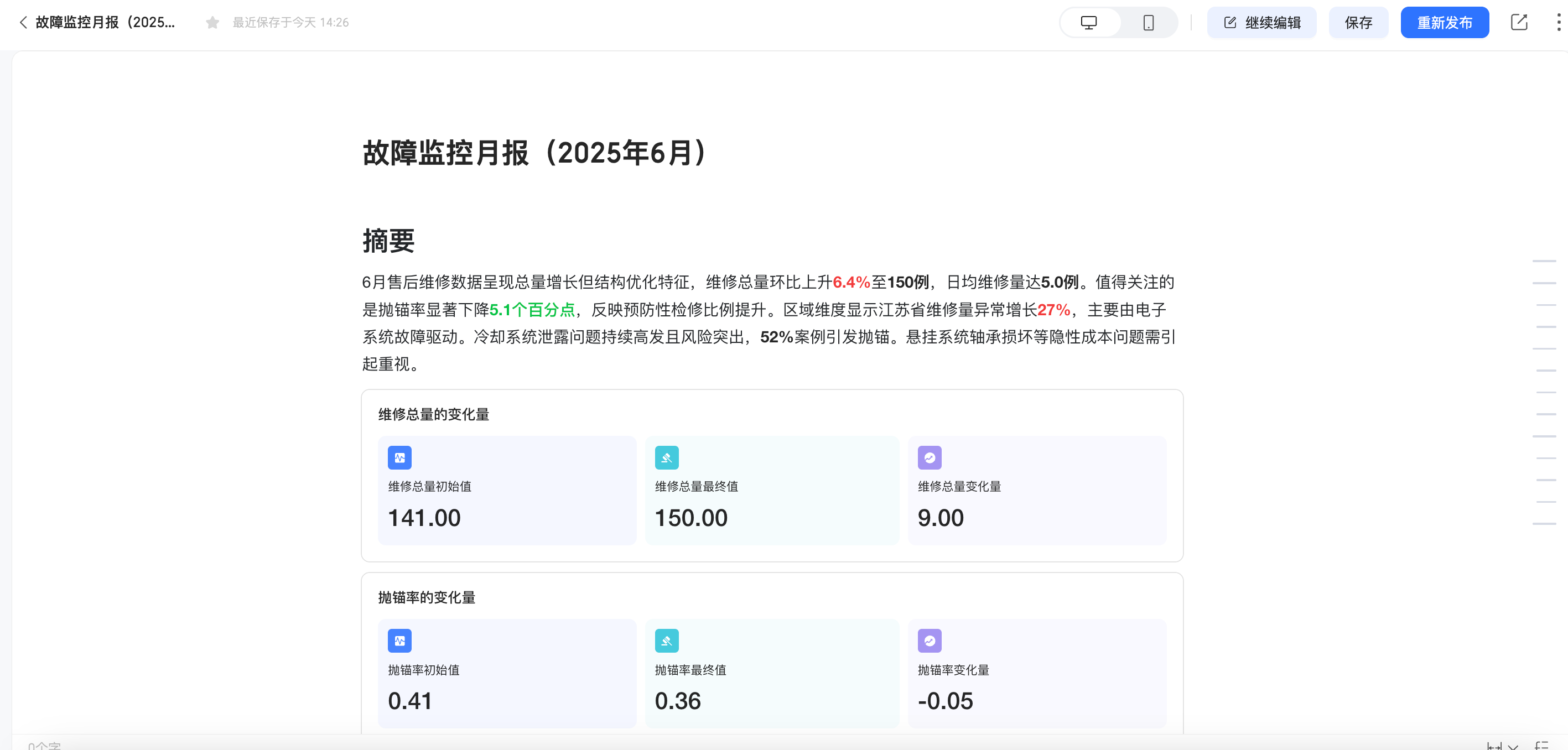Click the back arrow beside document title

pos(23,23)
